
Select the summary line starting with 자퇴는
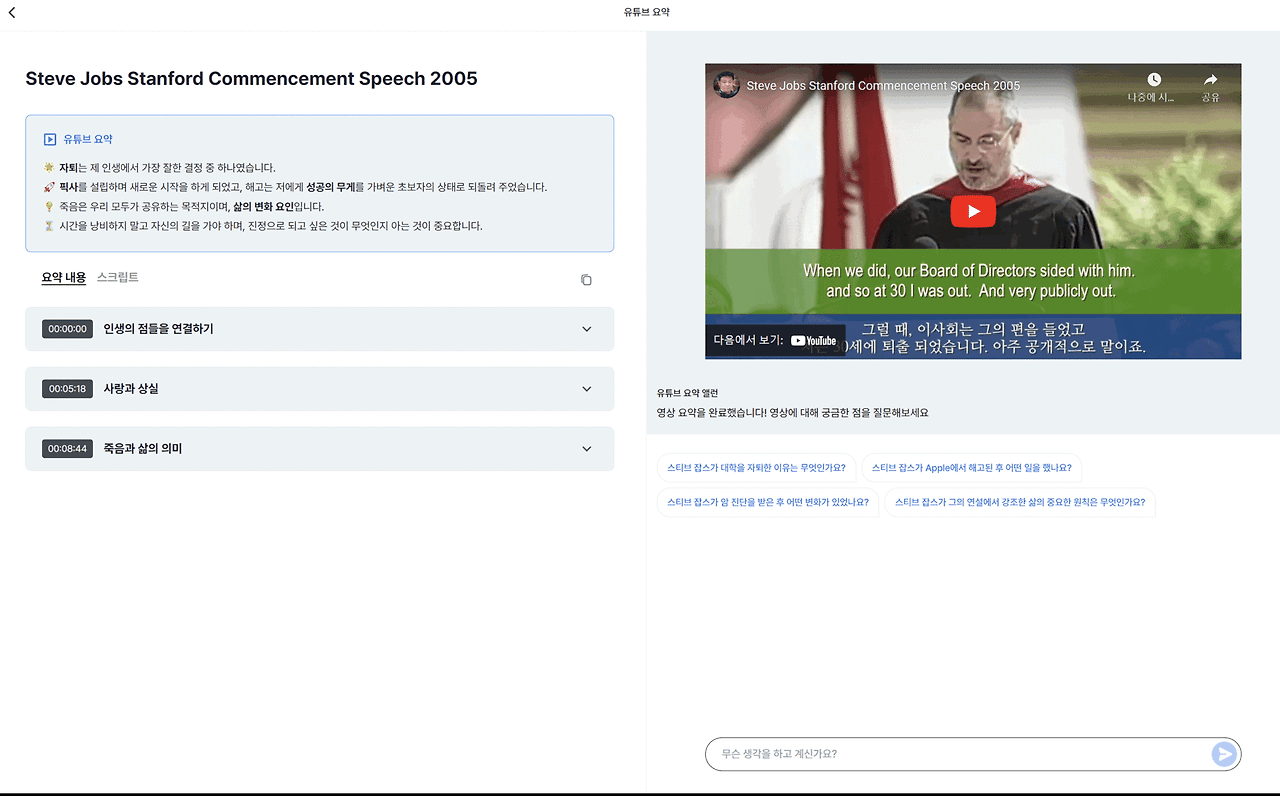tap(159, 168)
